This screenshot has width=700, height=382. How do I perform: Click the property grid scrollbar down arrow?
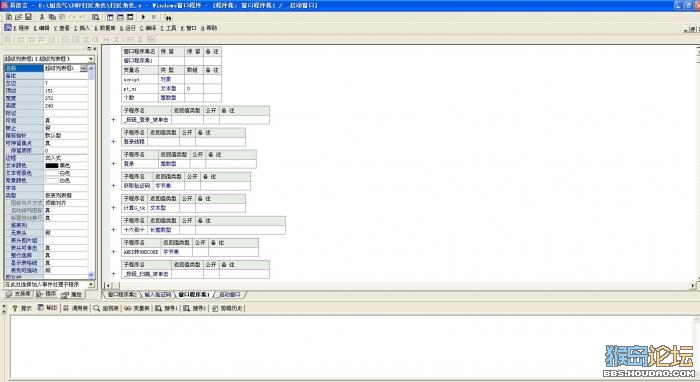coord(91,275)
